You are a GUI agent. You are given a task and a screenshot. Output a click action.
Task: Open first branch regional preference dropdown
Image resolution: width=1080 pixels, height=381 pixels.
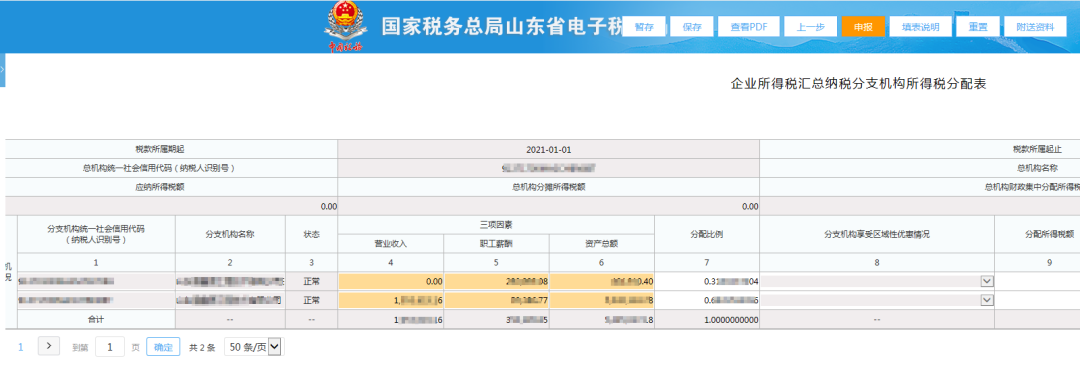point(987,281)
